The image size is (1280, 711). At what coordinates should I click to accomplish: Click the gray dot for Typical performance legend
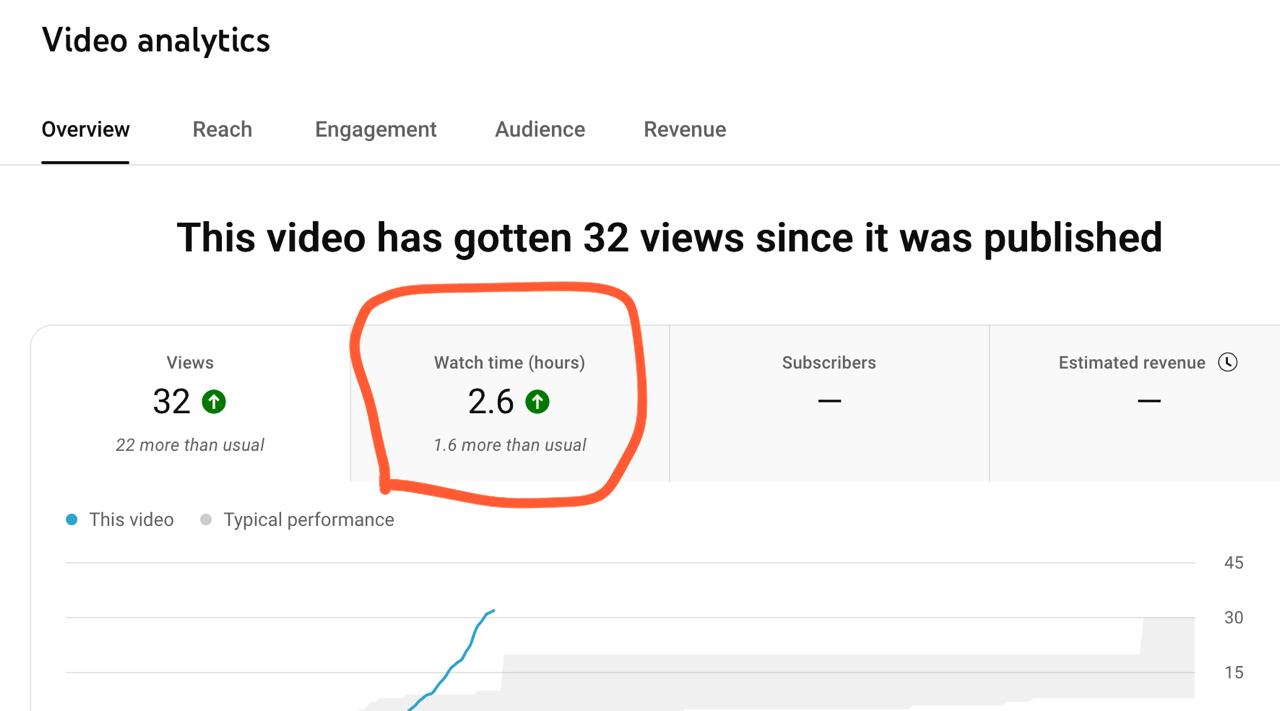(x=206, y=520)
